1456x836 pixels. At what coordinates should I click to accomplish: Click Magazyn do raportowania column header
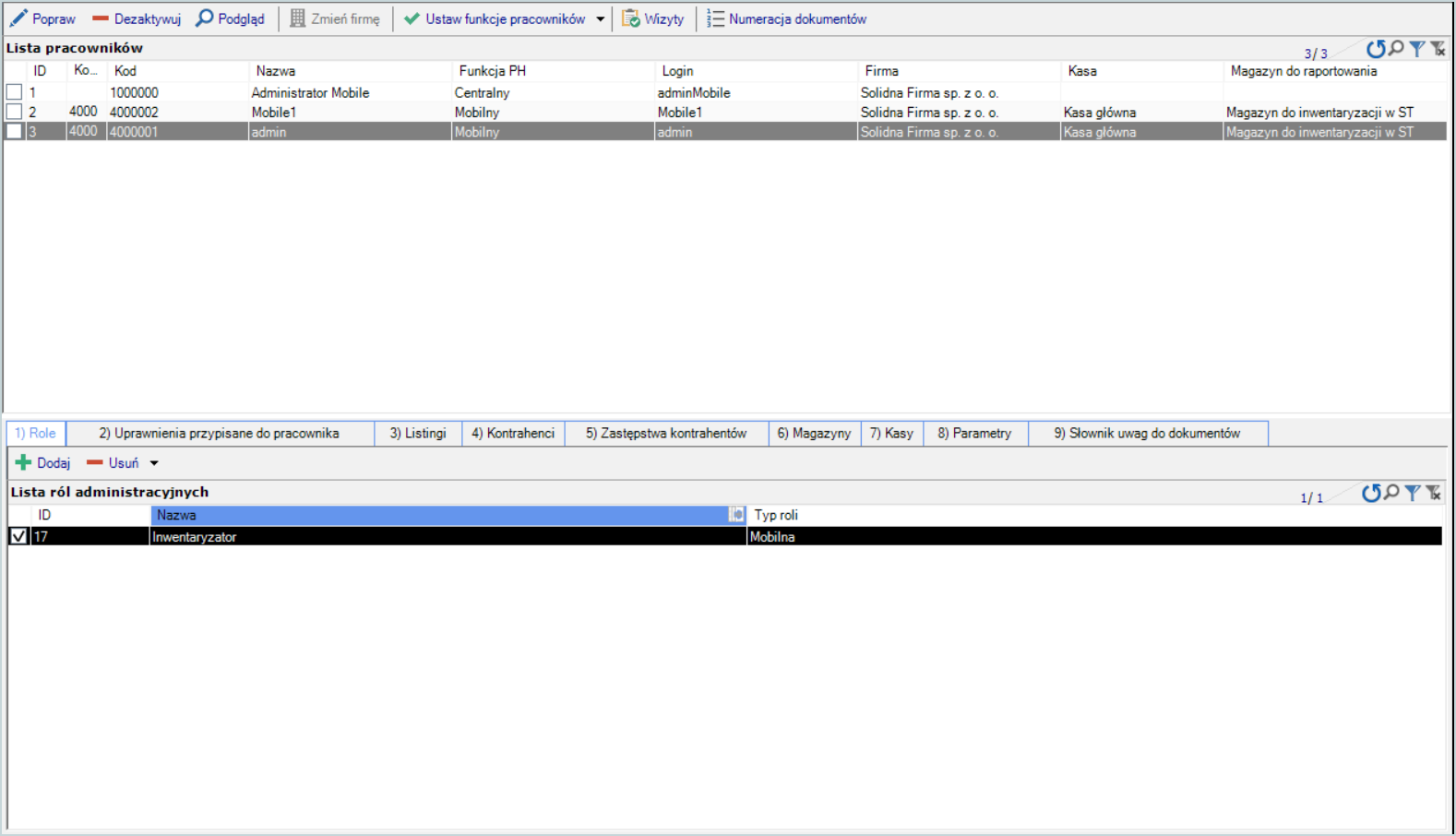1335,71
